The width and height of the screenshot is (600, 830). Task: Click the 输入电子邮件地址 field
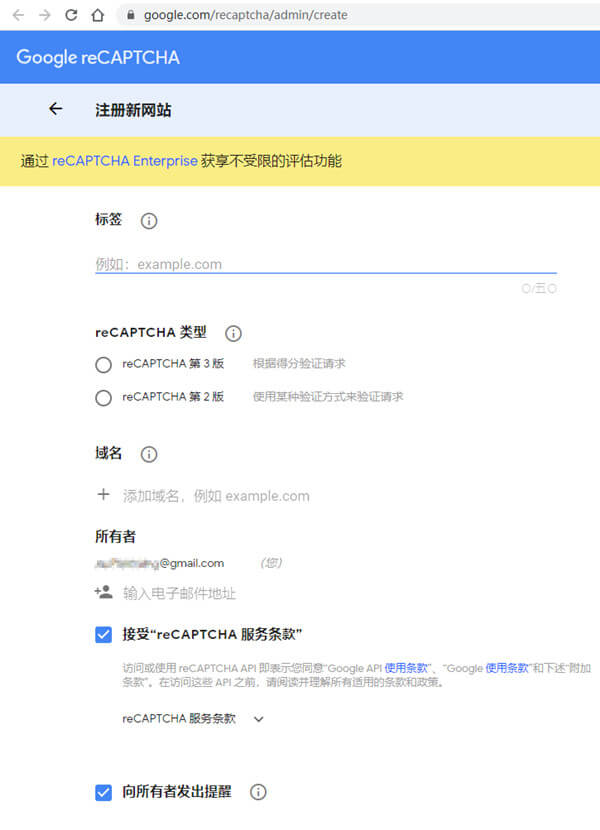[x=179, y=593]
